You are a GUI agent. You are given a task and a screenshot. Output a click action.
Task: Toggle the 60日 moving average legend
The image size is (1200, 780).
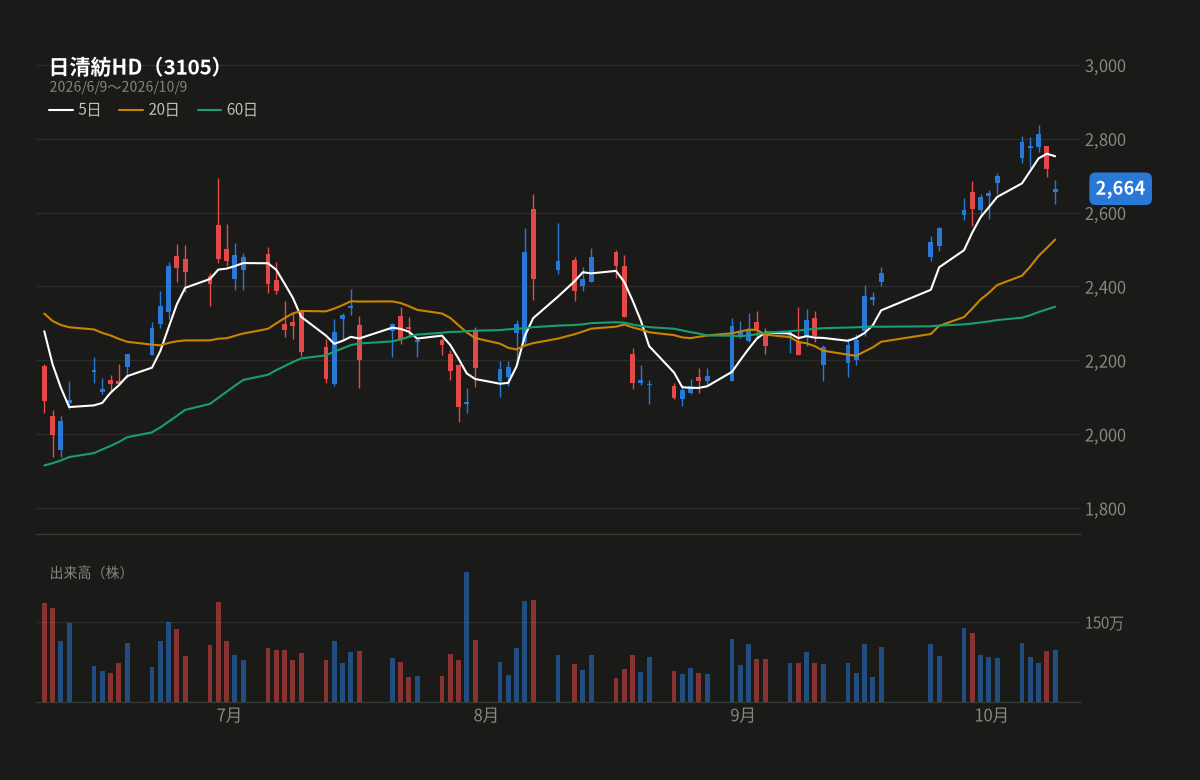[x=228, y=110]
